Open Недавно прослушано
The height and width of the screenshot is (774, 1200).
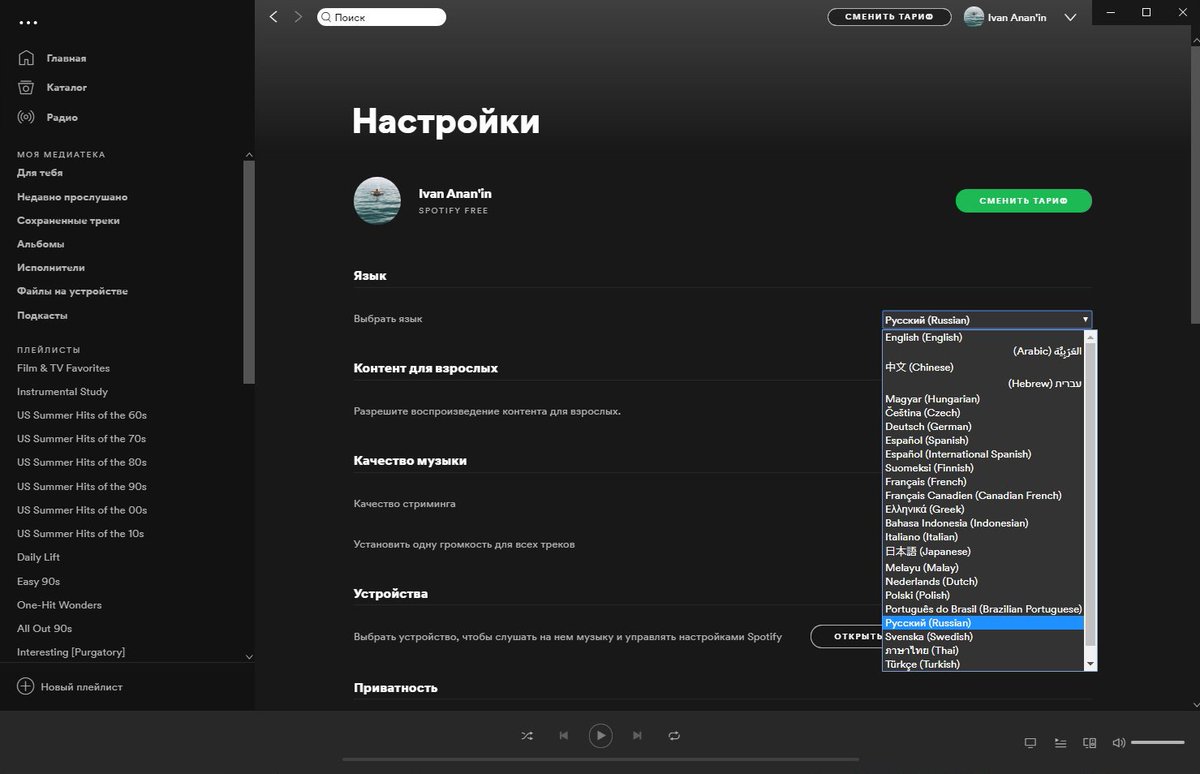pyautogui.click(x=72, y=197)
